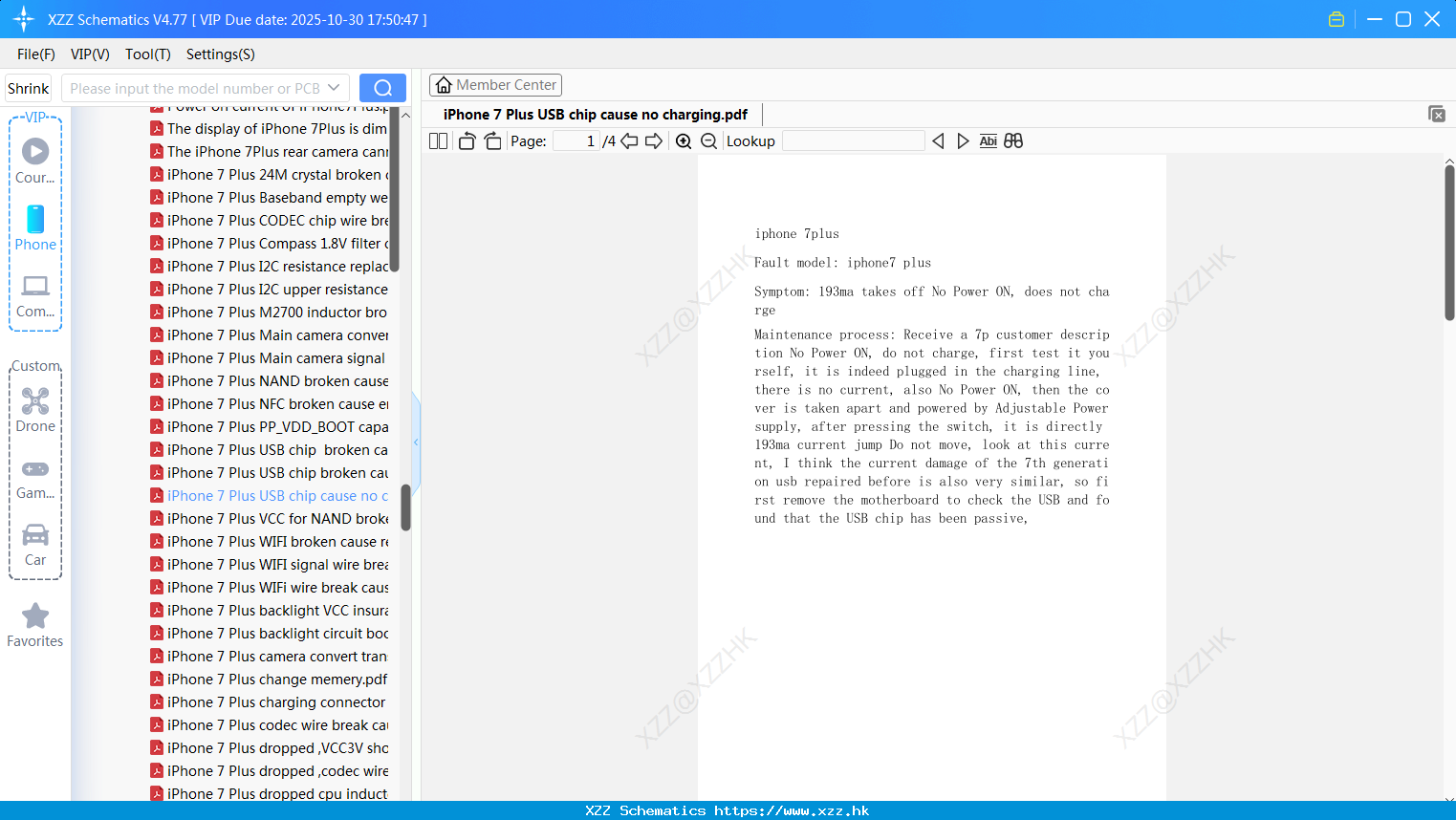The image size is (1456, 820).
Task: Click the XZZ website link in status bar
Action: (792, 810)
